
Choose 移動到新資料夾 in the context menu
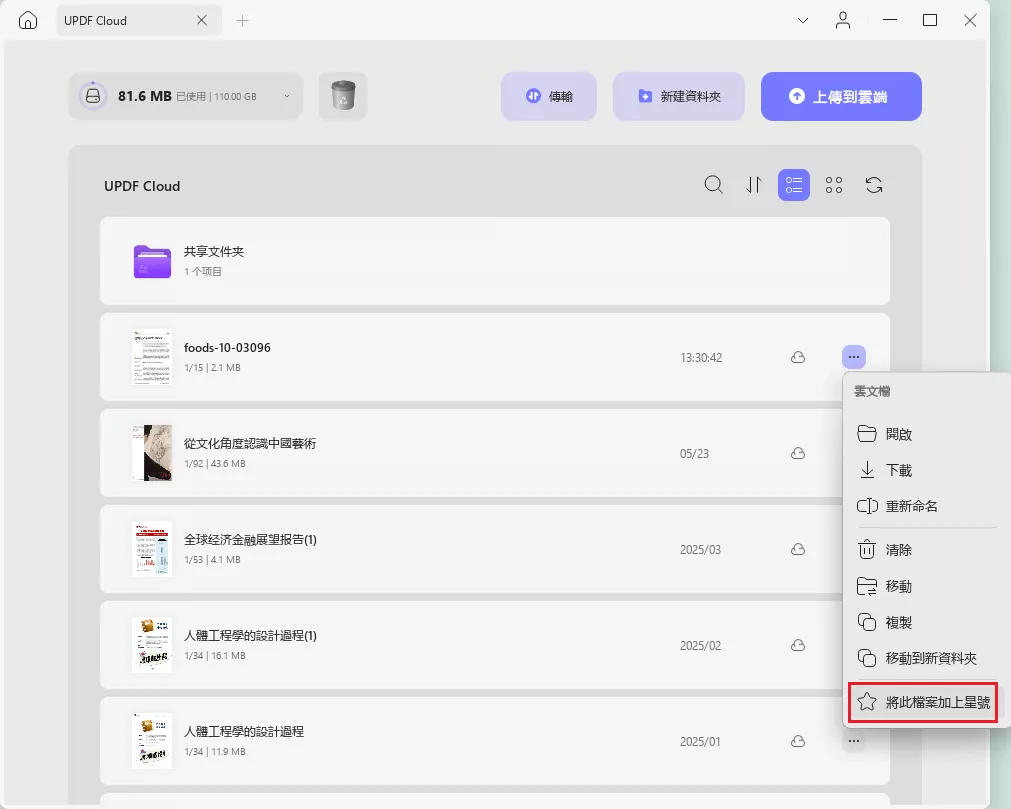coord(924,658)
